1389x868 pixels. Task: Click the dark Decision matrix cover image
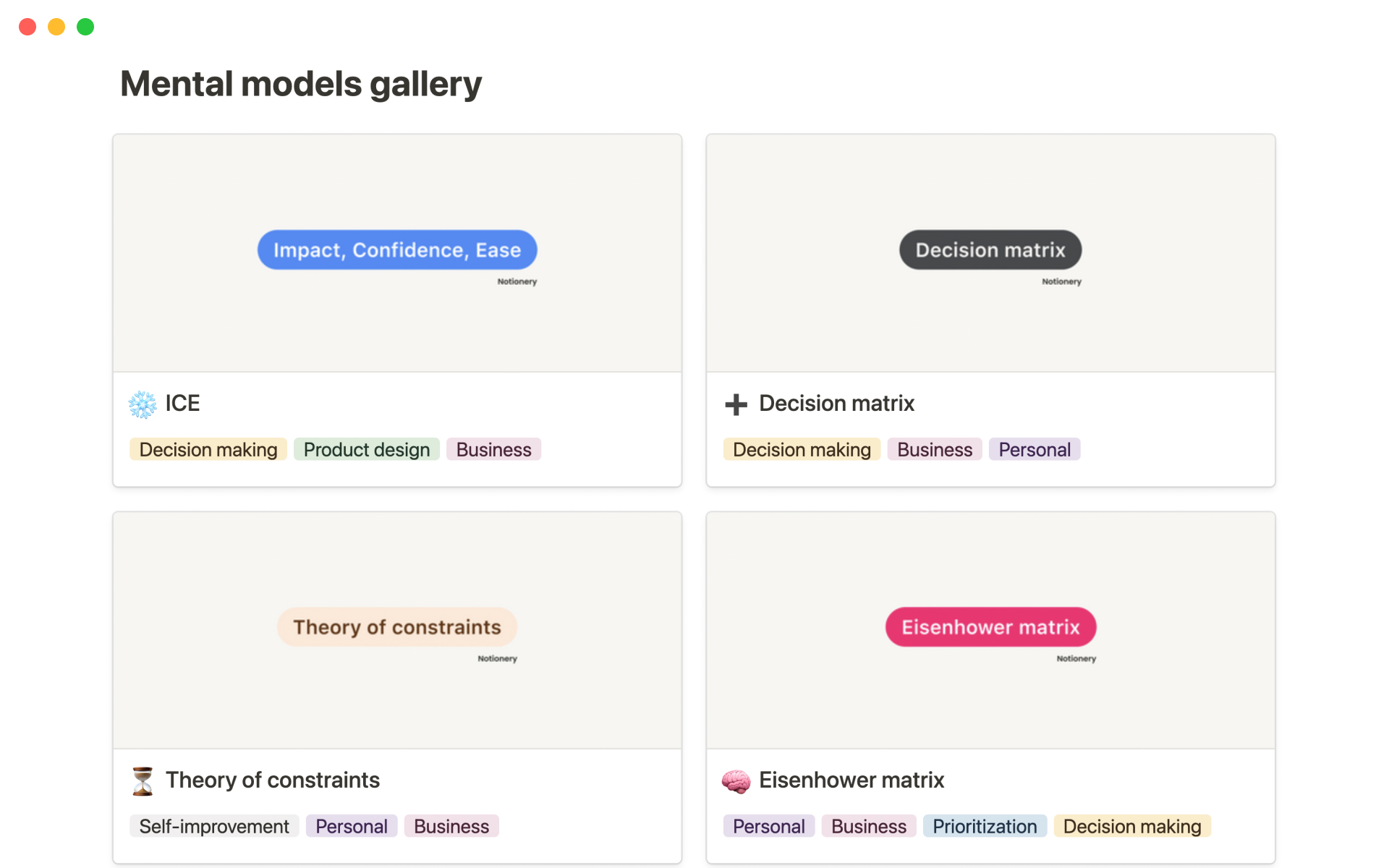pyautogui.click(x=990, y=250)
